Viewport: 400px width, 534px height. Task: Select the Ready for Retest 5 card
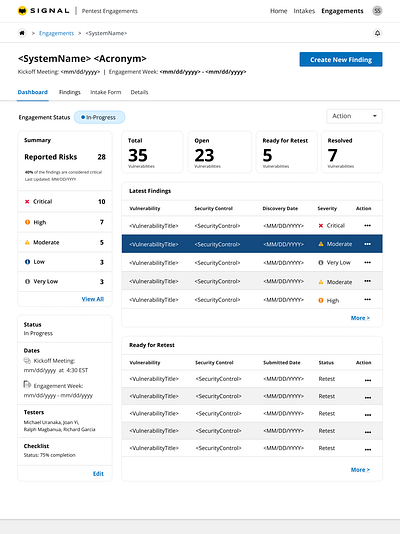(x=287, y=152)
